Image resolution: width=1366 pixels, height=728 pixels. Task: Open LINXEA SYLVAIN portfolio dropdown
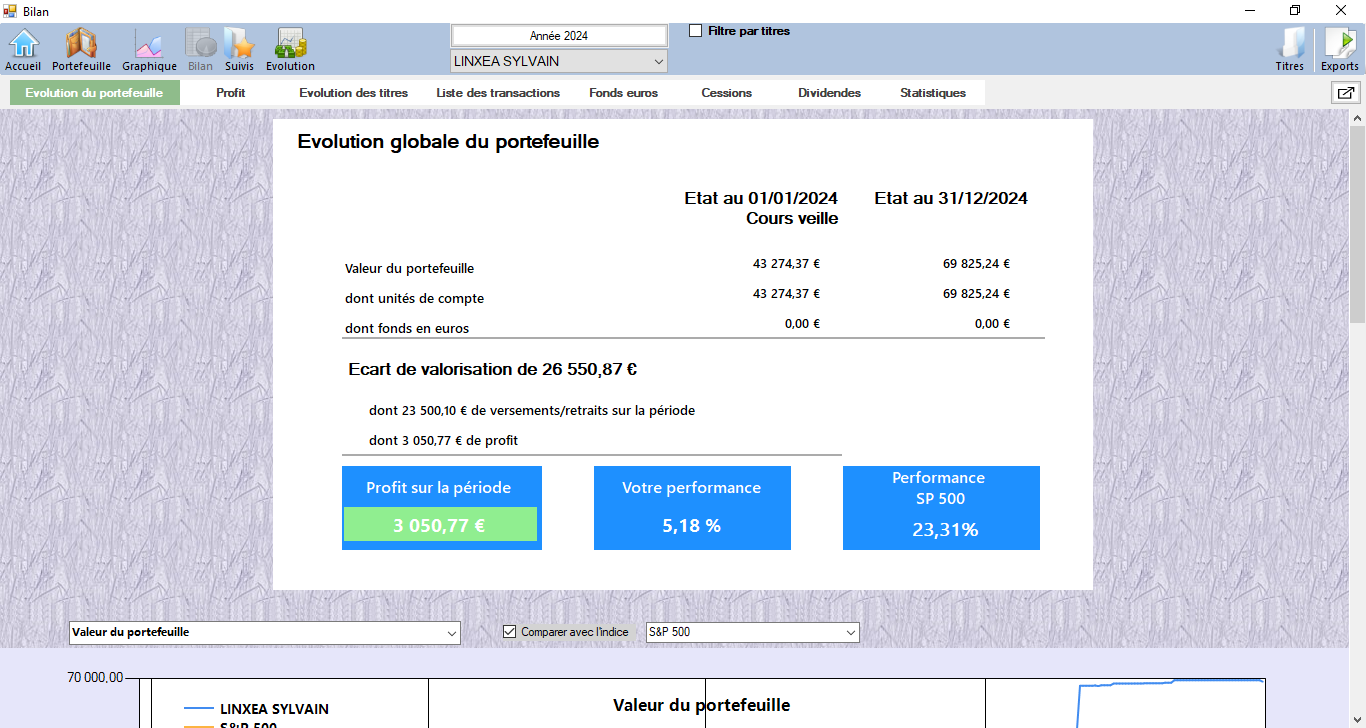pos(559,61)
